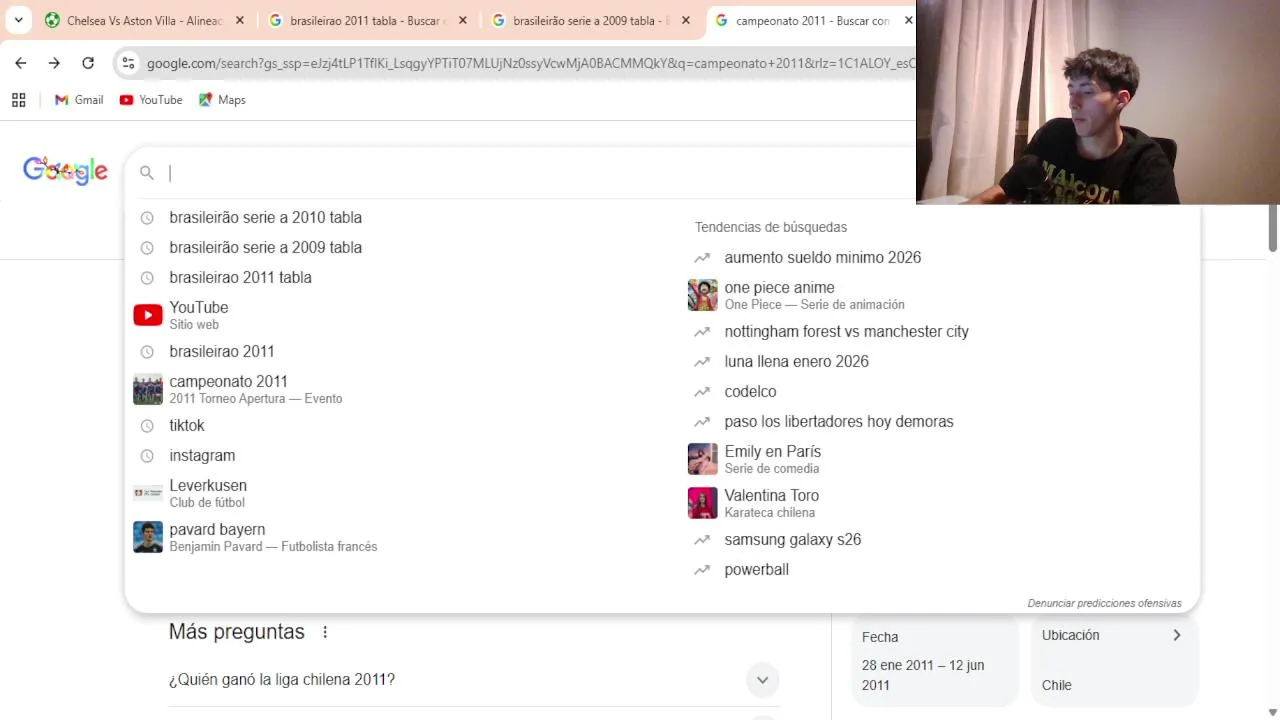Close the campeonato 2011 tab
The width and height of the screenshot is (1280, 720).
(908, 20)
